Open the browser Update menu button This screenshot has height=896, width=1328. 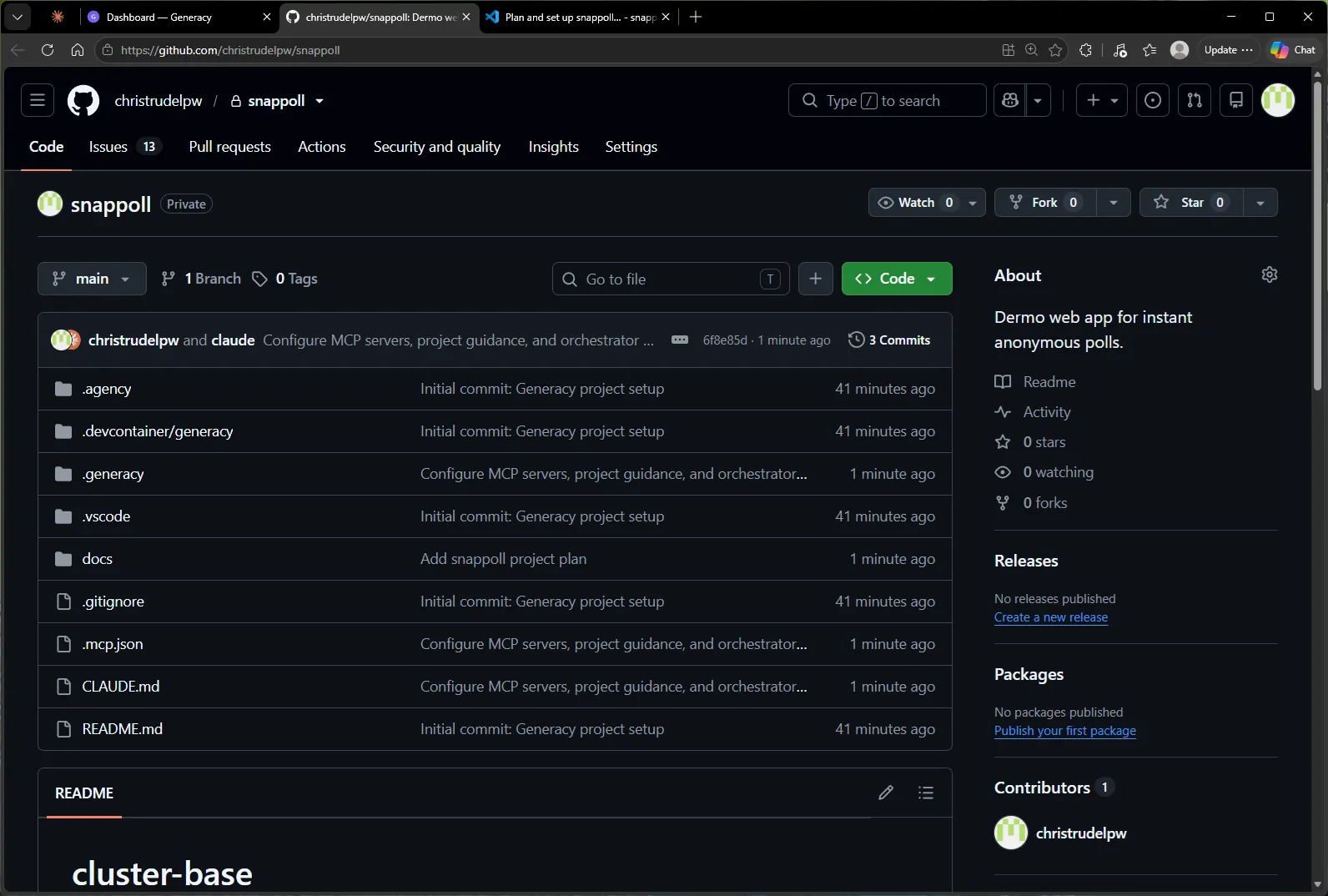(1228, 50)
